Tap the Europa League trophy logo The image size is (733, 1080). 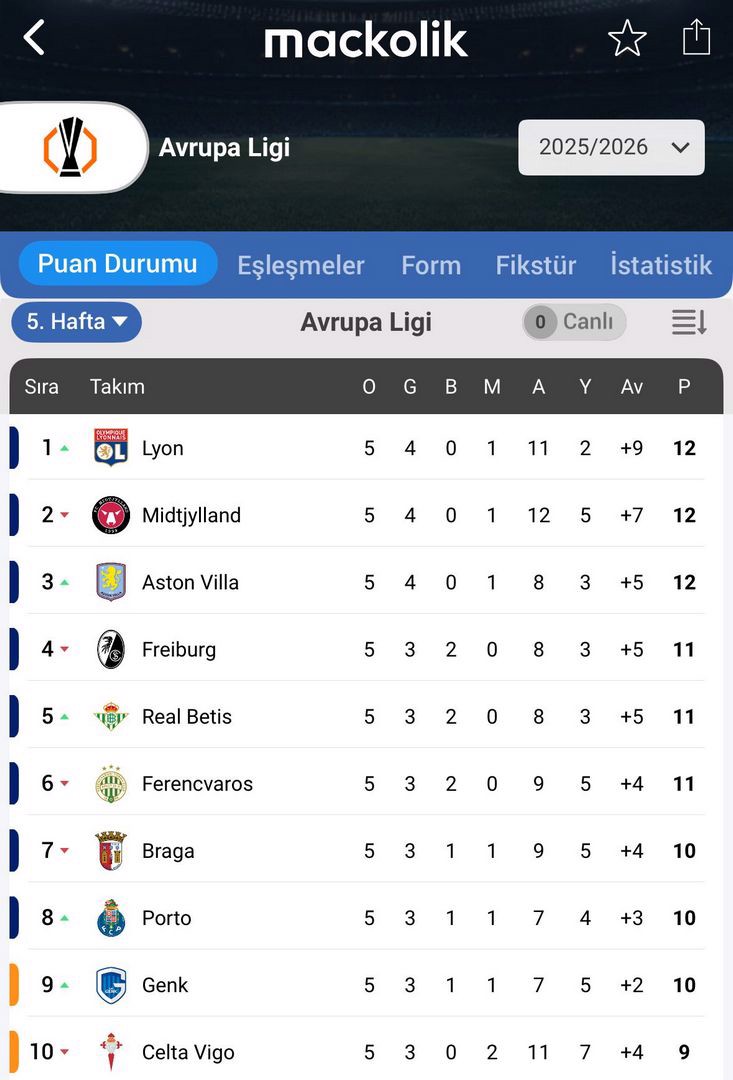click(x=70, y=147)
